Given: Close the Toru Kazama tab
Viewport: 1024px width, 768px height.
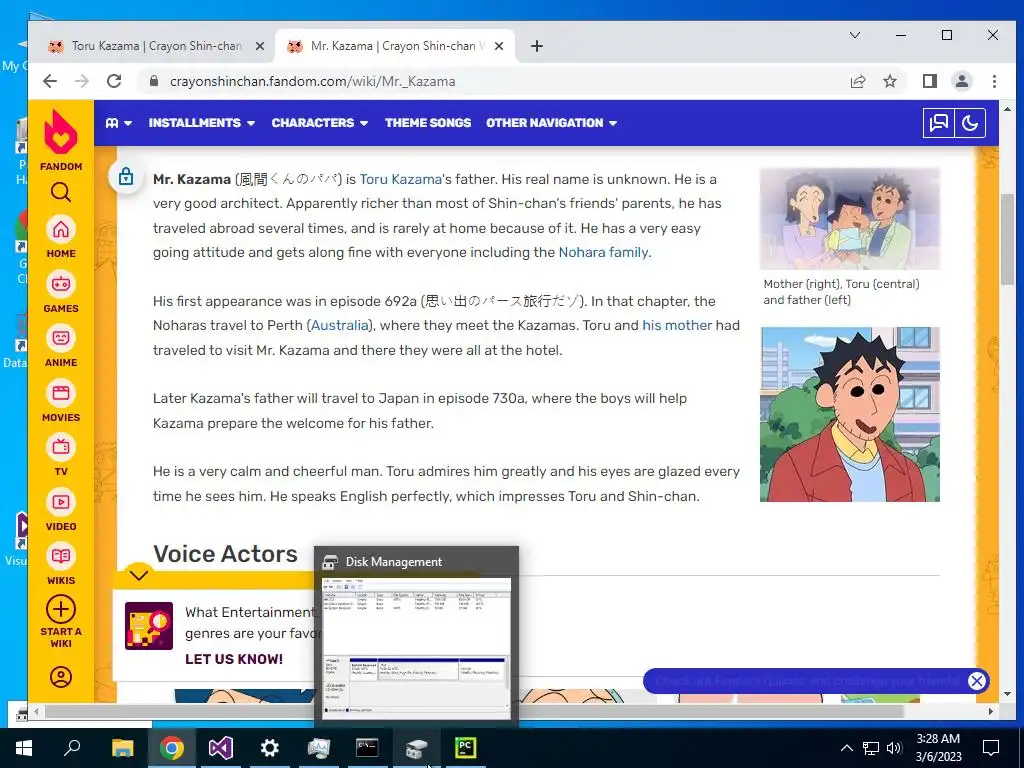Looking at the screenshot, I should [259, 46].
